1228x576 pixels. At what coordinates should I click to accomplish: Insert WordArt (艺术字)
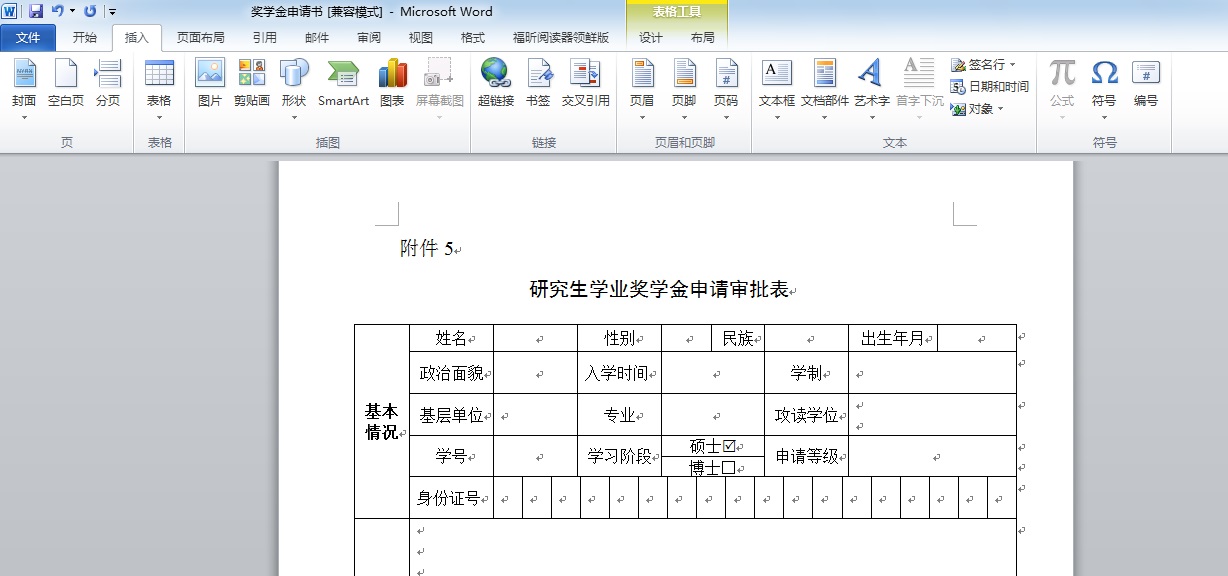pyautogui.click(x=871, y=89)
